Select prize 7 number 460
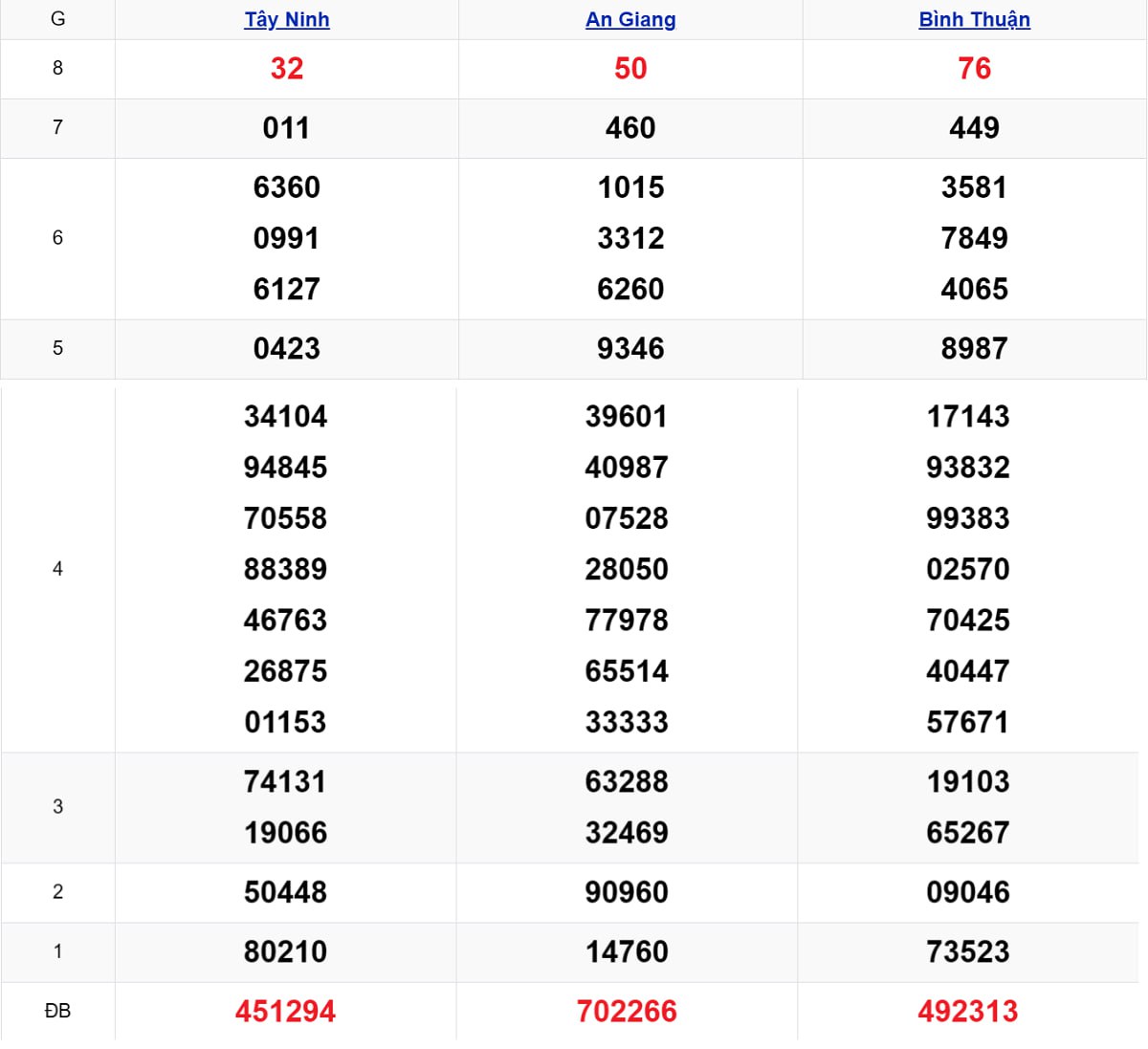Screen dimensions: 1148x1049 click(x=630, y=128)
